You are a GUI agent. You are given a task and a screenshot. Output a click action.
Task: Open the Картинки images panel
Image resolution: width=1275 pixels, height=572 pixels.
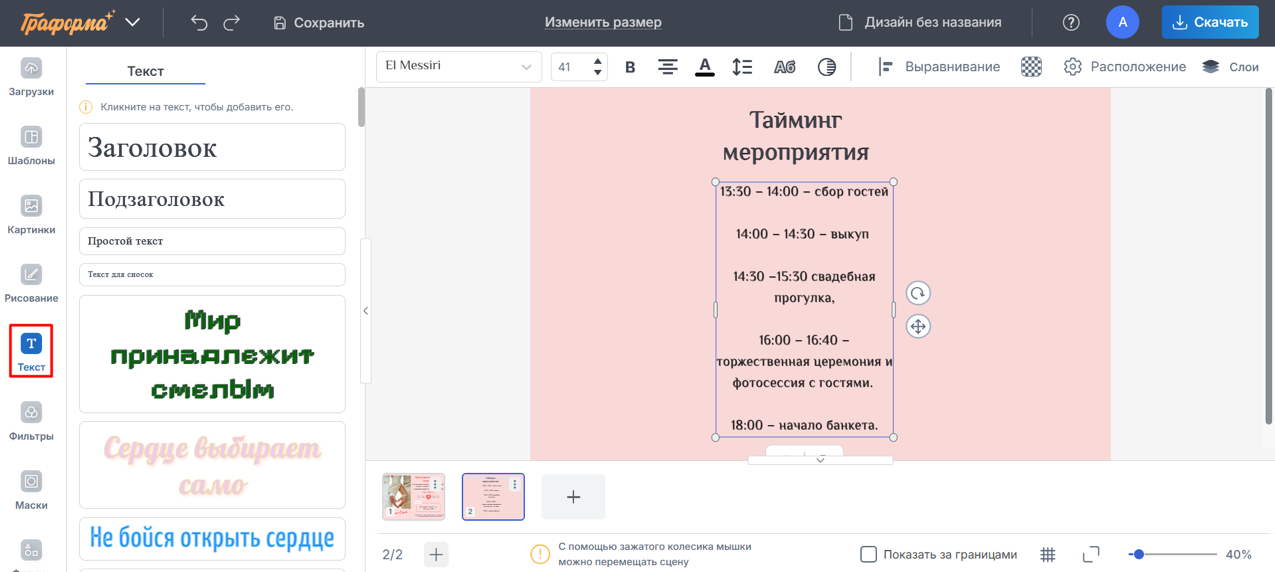point(31,215)
